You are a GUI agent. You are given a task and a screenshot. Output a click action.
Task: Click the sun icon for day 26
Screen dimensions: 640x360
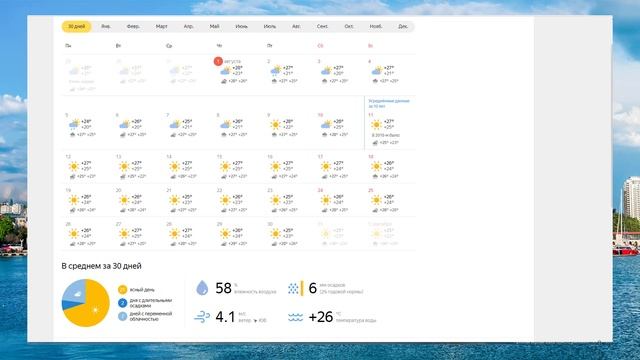point(74,234)
